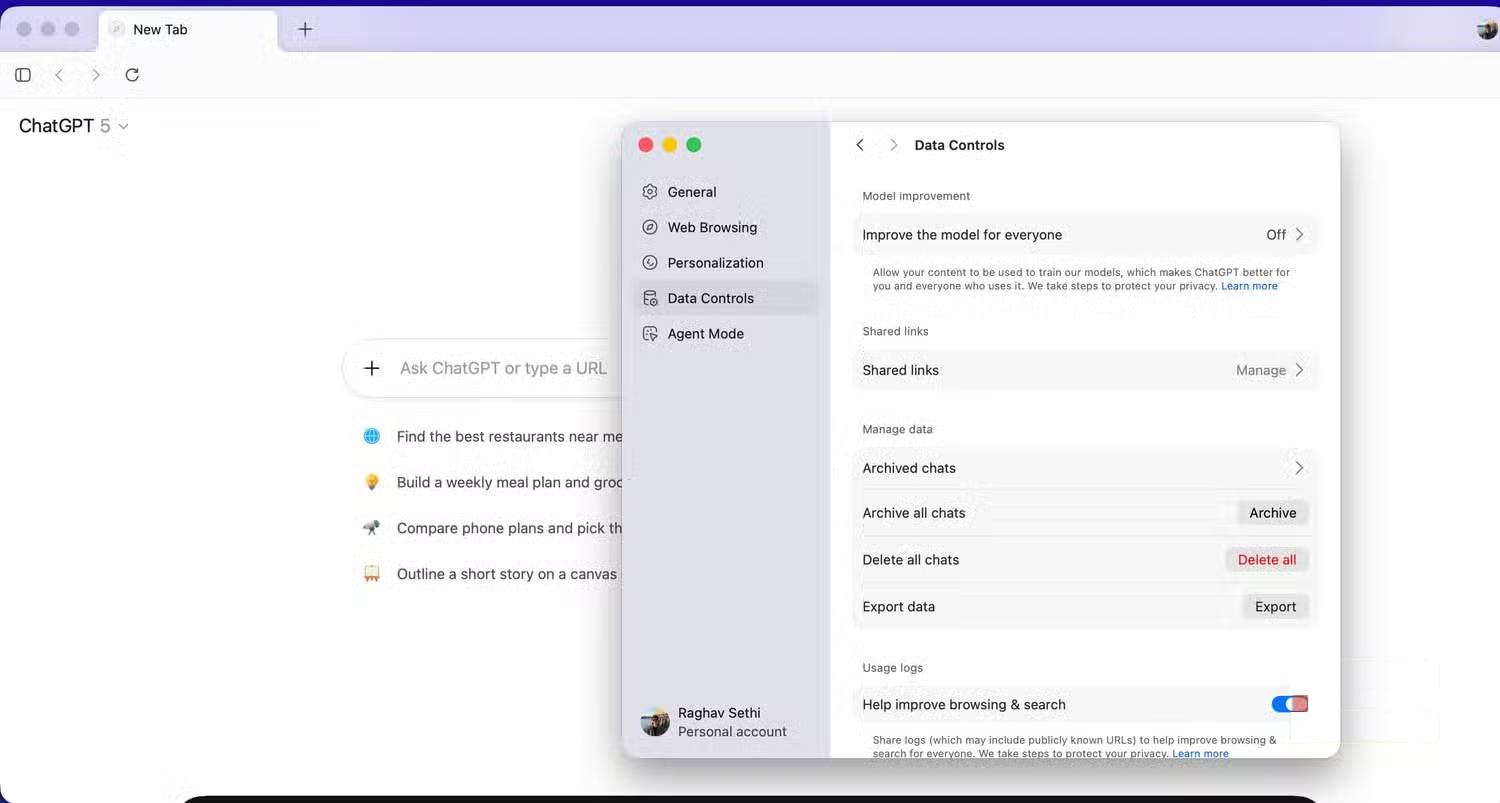This screenshot has height=803, width=1500.
Task: Disable Help improve browsing & search toggle
Action: tap(1289, 704)
